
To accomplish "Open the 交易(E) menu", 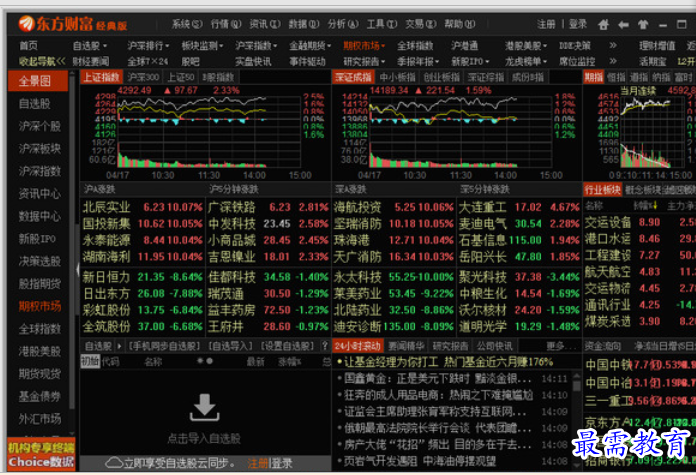I will 421,24.
